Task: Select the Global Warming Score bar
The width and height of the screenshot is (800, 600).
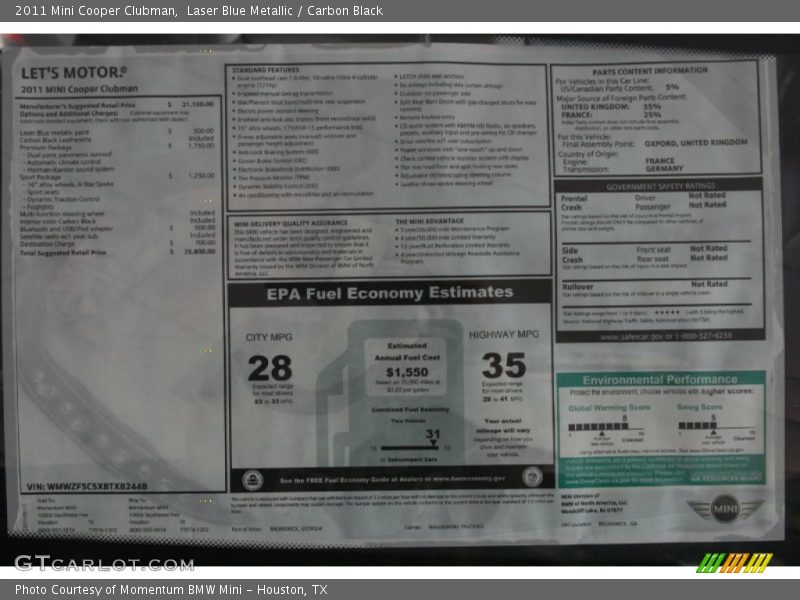Action: click(x=606, y=426)
